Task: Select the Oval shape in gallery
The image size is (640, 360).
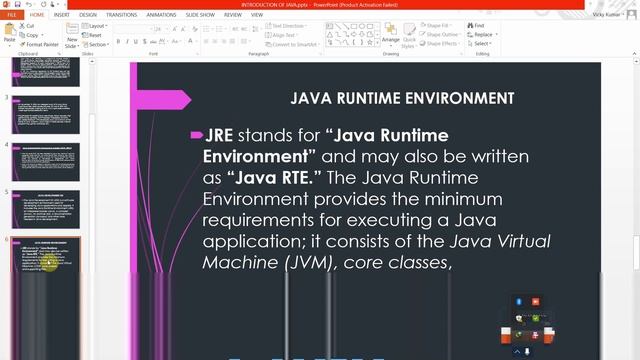Action: (362, 27)
